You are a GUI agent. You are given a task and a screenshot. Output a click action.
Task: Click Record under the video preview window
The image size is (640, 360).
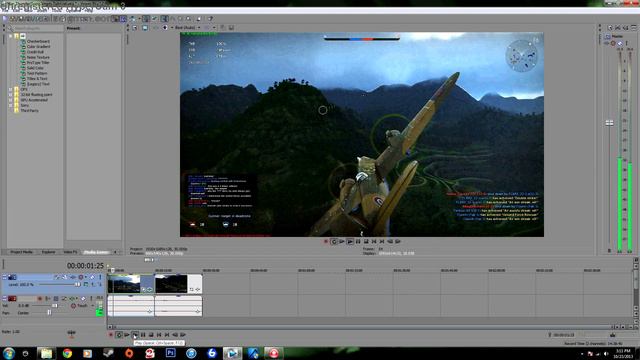[326, 242]
